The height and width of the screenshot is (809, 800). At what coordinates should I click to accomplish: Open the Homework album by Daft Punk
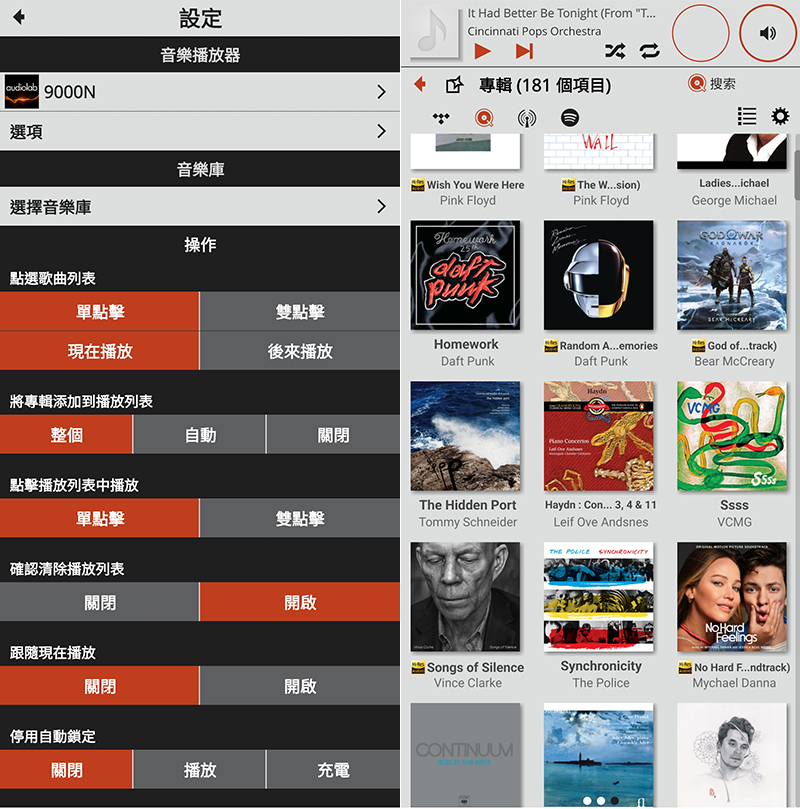465,275
